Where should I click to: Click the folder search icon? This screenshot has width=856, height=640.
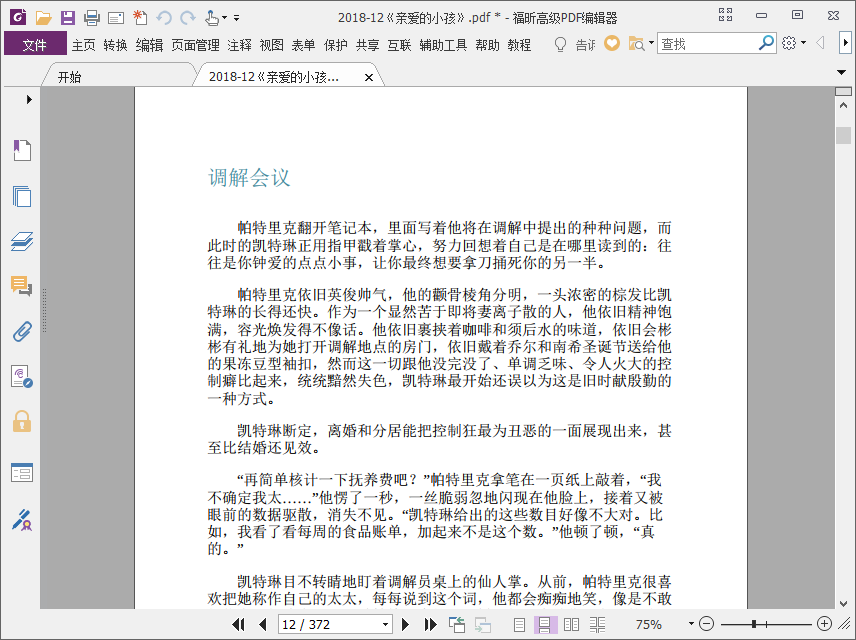636,43
